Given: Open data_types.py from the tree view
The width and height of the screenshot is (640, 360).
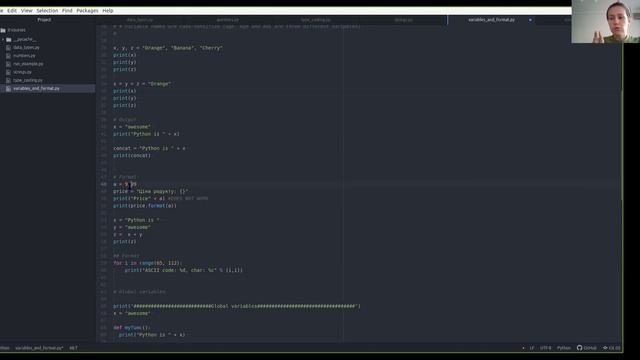Looking at the screenshot, I should click(x=26, y=48).
